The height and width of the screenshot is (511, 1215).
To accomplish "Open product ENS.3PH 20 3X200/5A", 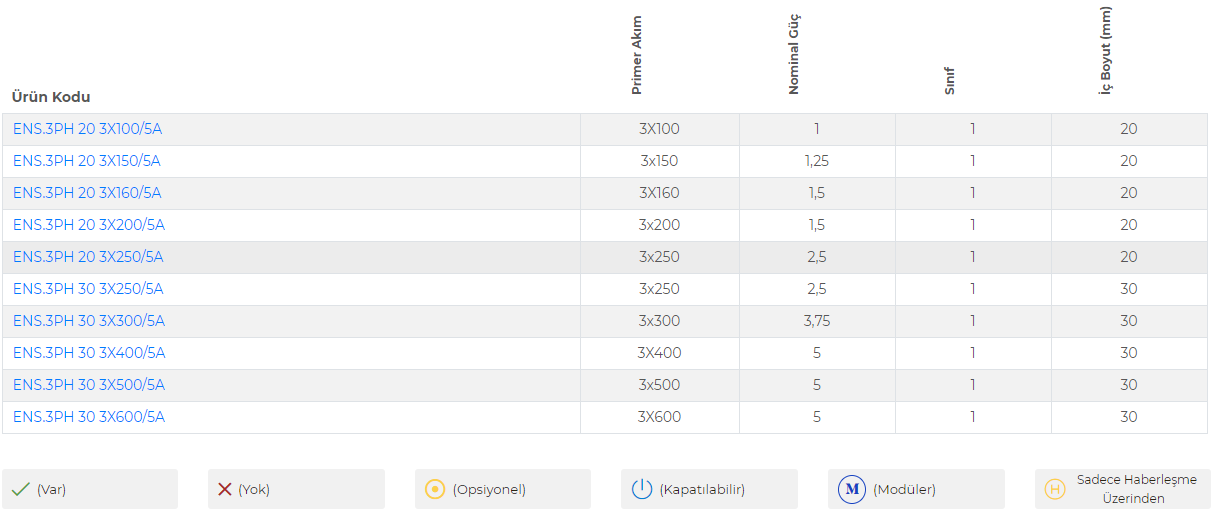I will click(x=89, y=225).
